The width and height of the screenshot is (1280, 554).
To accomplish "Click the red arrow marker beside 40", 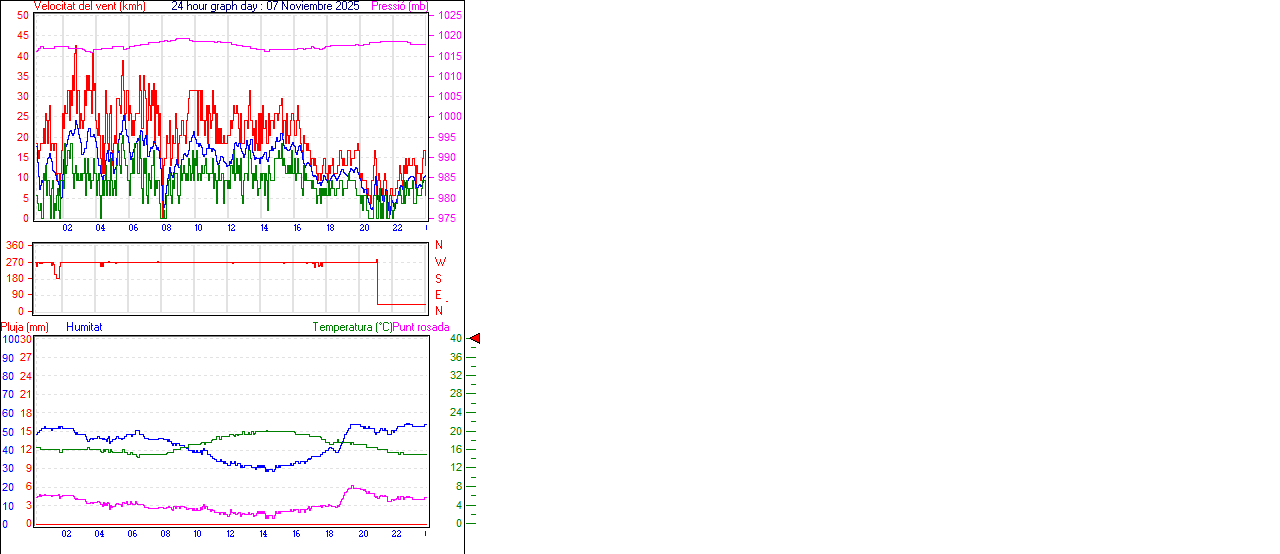I will (475, 339).
